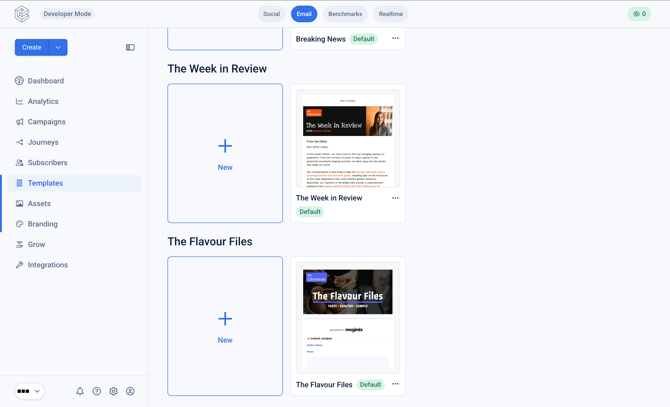Image resolution: width=670 pixels, height=407 pixels.
Task: Add new template under The Week in Review
Action: tap(225, 153)
